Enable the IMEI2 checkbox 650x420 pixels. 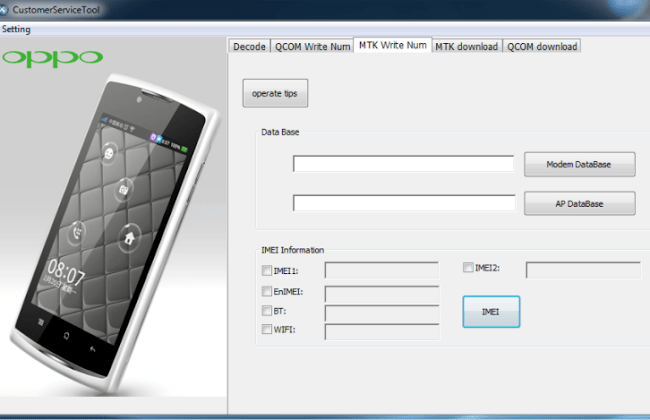click(x=468, y=267)
